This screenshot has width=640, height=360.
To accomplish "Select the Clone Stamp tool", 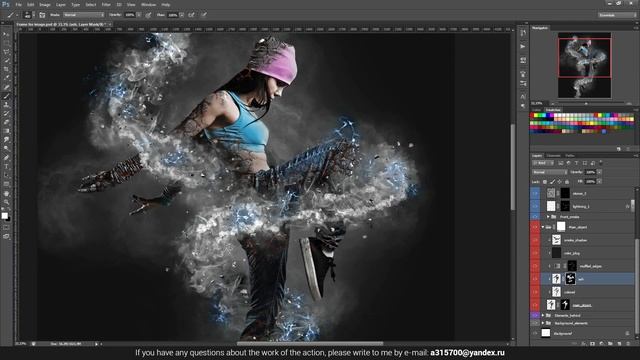I will click(6, 105).
